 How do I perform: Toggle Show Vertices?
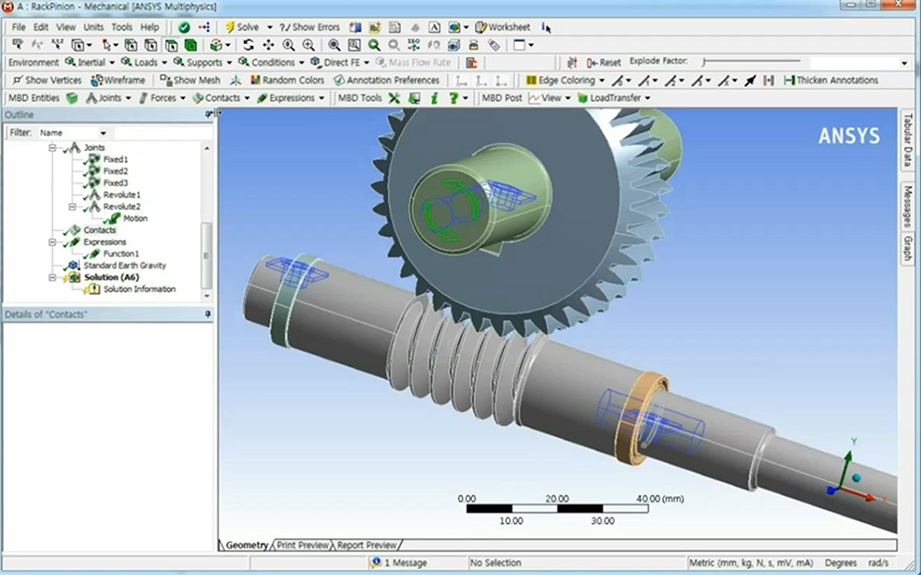pos(47,80)
